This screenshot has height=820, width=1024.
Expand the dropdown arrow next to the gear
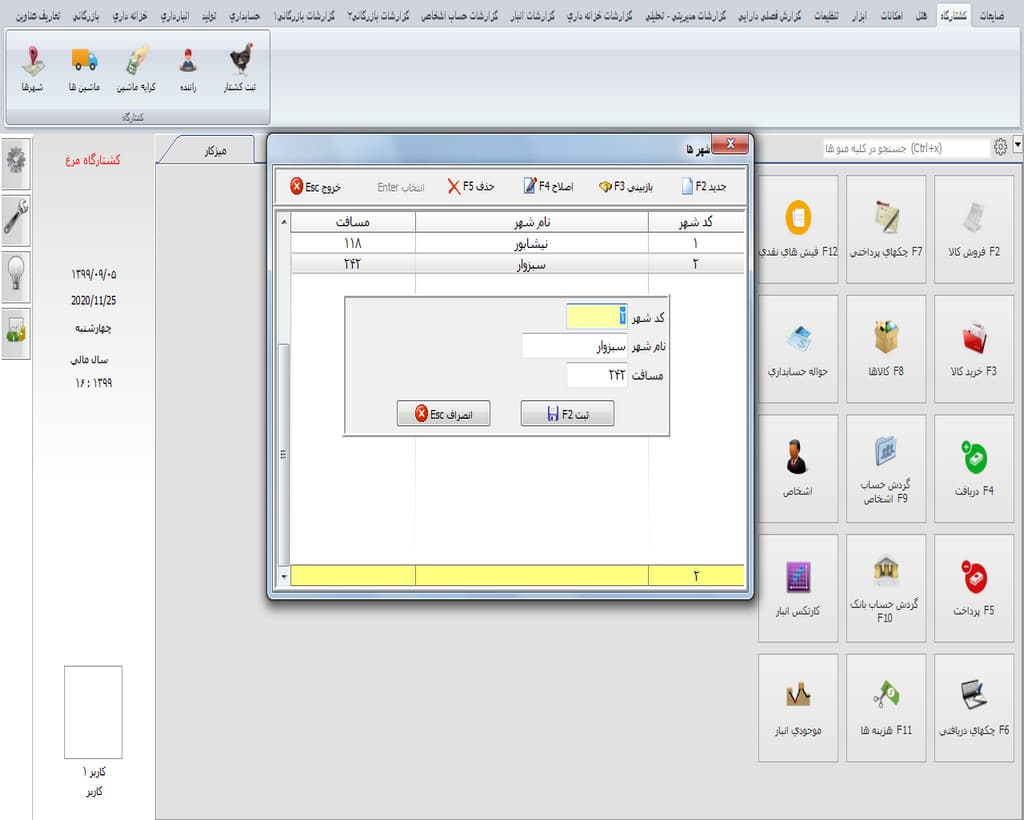click(x=1017, y=145)
